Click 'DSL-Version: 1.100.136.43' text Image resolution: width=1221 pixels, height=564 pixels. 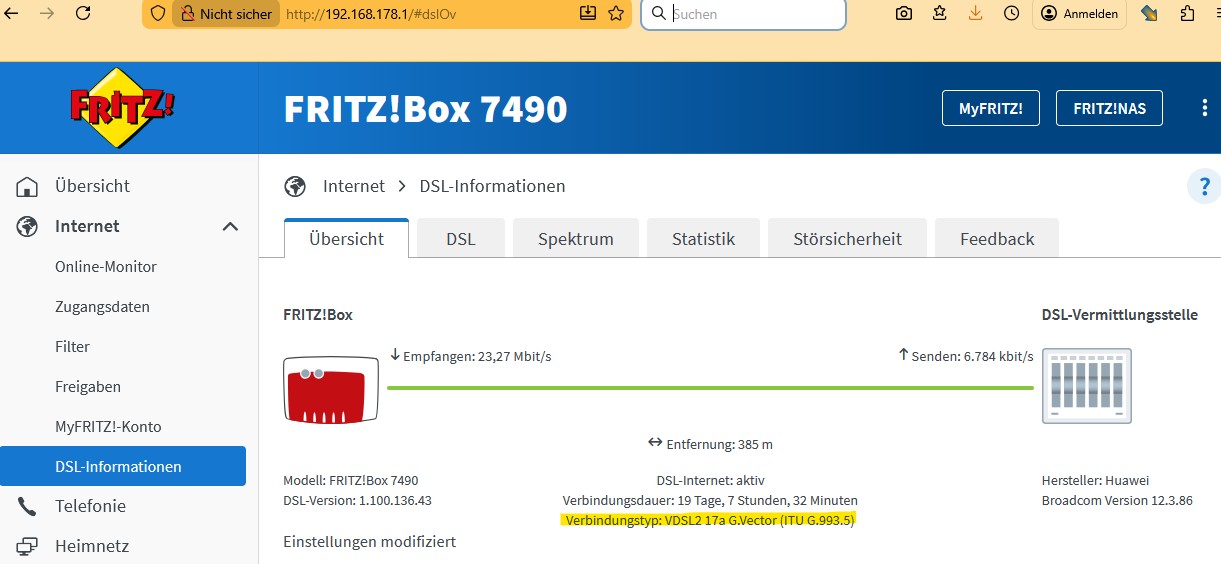[357, 500]
